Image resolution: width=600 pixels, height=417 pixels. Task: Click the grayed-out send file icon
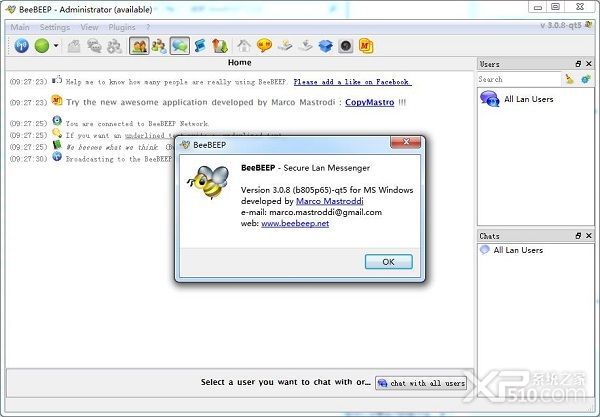pos(285,46)
